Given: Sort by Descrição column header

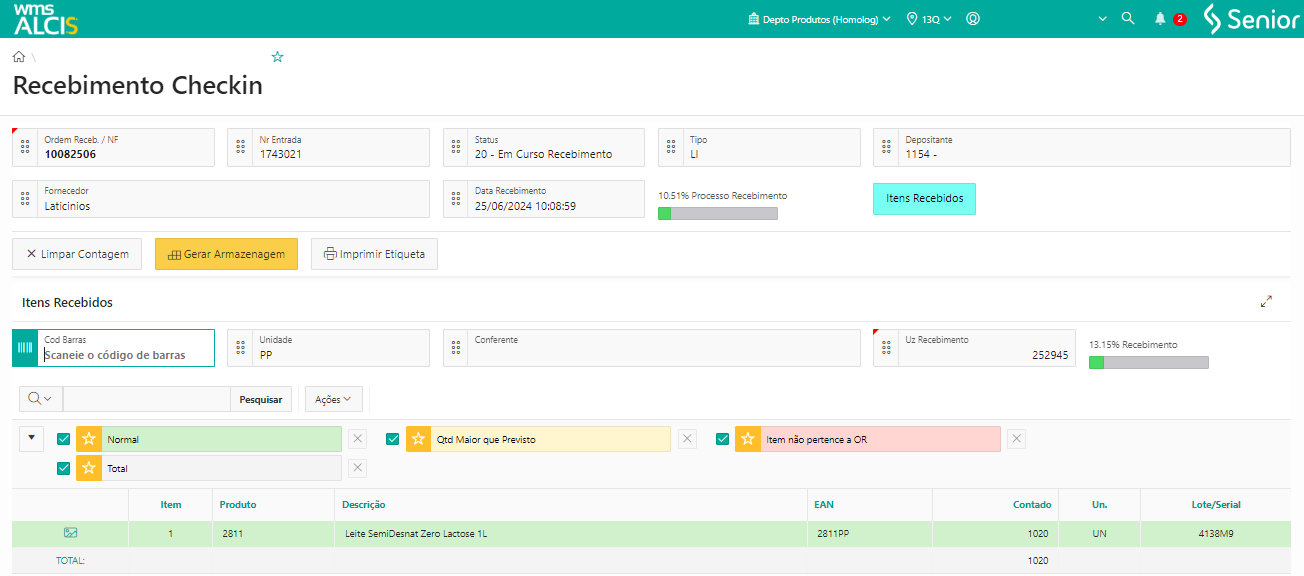Looking at the screenshot, I should pyautogui.click(x=364, y=505).
